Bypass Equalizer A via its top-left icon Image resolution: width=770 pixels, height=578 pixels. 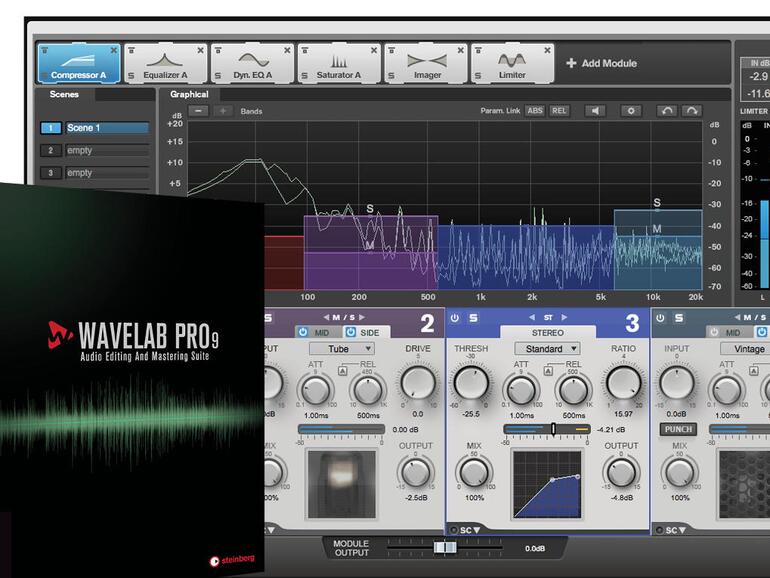pos(131,50)
